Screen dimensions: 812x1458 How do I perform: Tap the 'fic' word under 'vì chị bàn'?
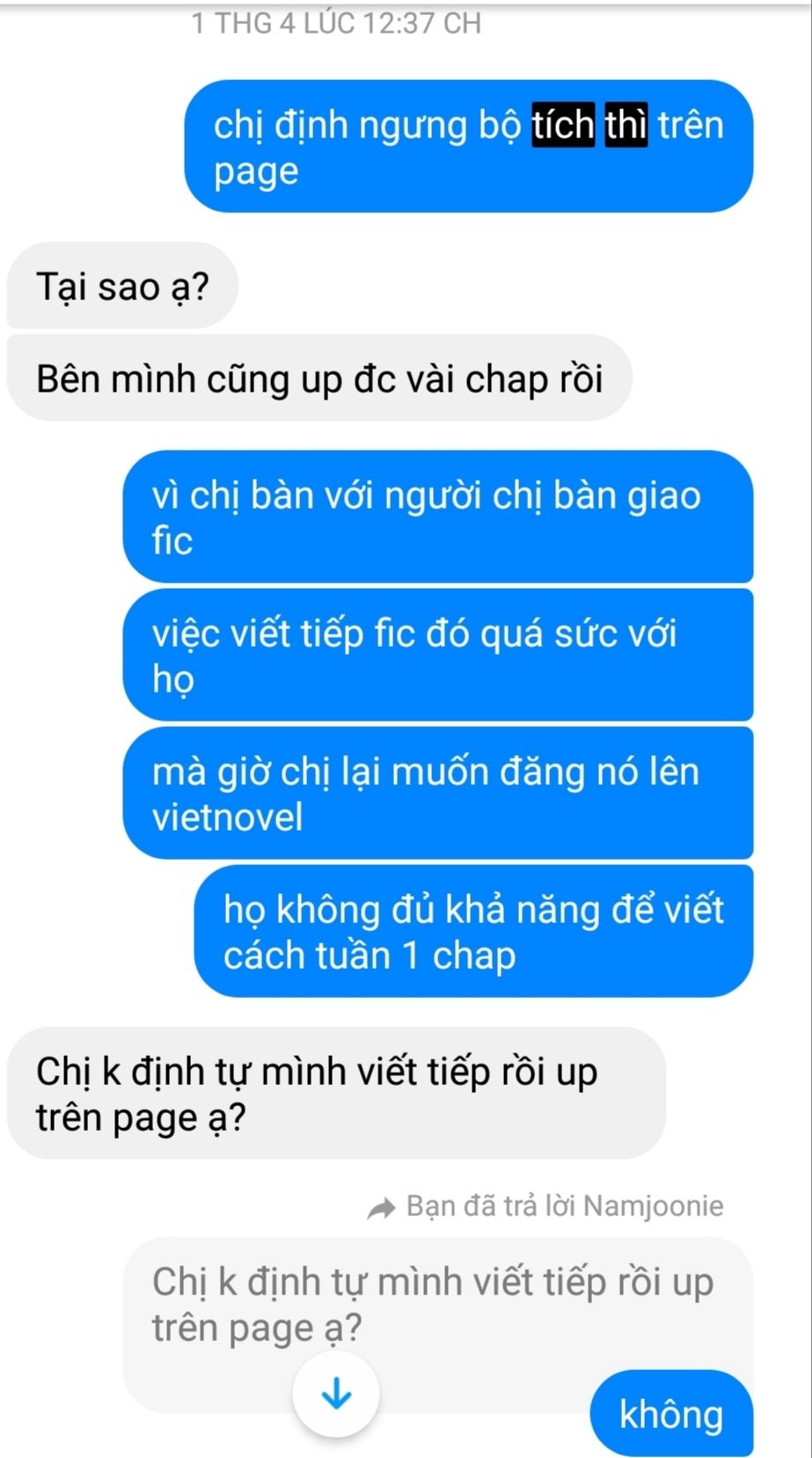(172, 540)
